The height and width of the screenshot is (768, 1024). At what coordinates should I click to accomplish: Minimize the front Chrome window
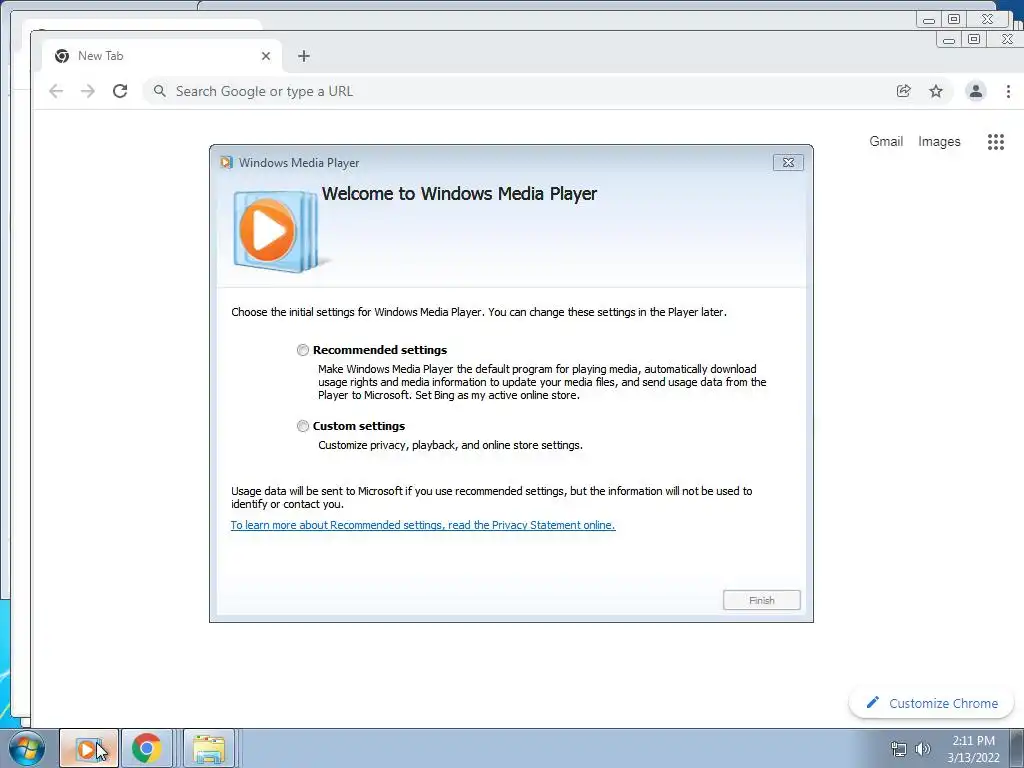click(949, 40)
